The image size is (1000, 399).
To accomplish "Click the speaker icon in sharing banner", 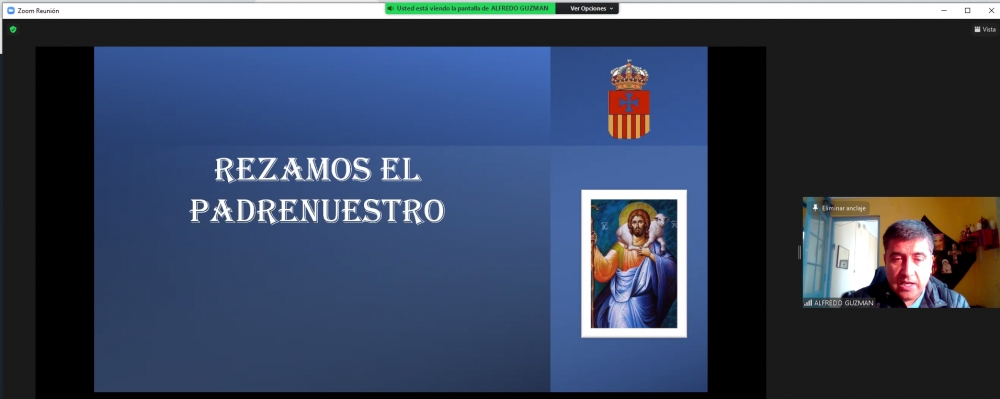I will [x=390, y=8].
